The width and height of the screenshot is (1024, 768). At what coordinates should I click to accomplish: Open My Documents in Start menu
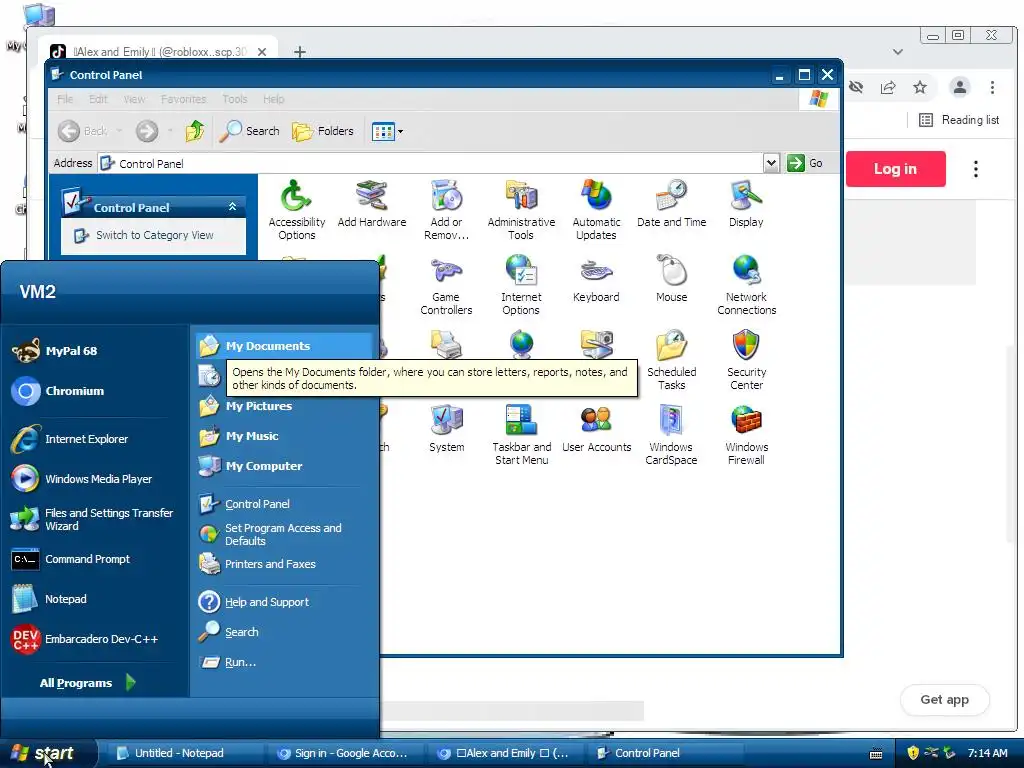click(x=283, y=345)
